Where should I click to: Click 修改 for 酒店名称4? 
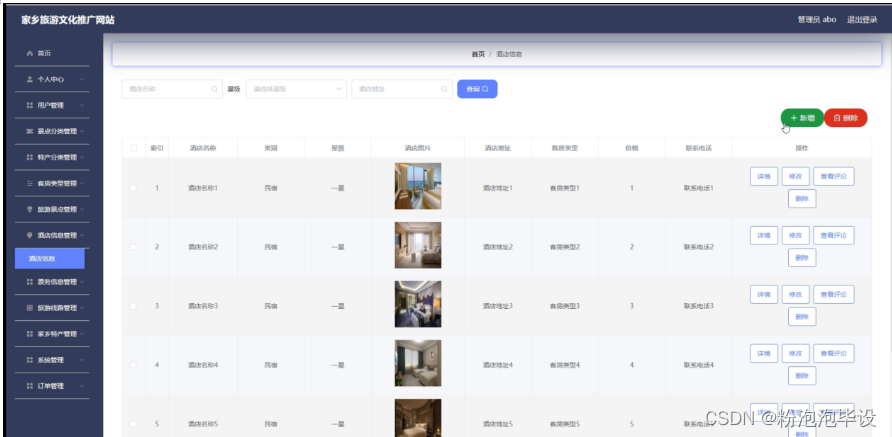(795, 353)
